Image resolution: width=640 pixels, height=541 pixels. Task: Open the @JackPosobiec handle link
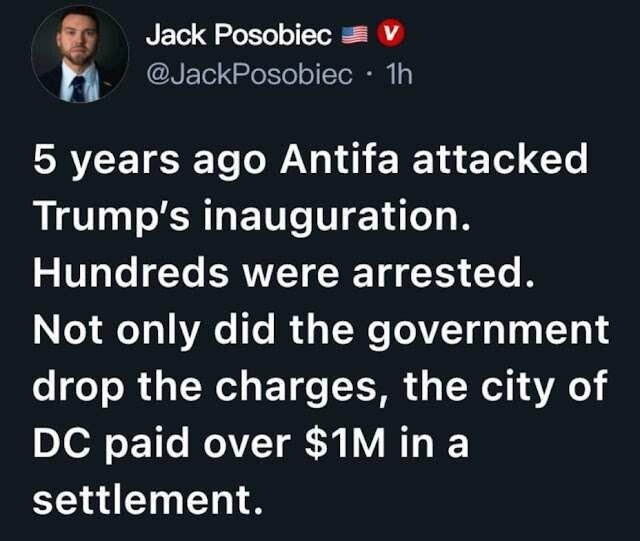(250, 75)
